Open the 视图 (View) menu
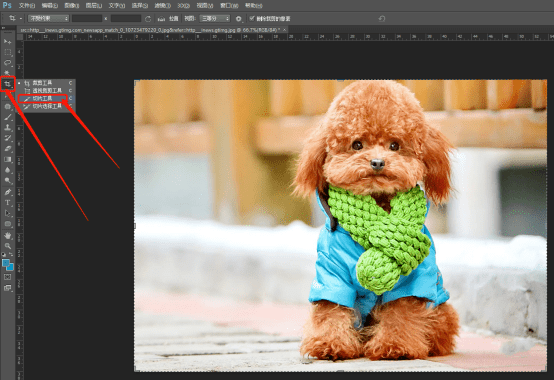This screenshot has width=554, height=380. pyautogui.click(x=205, y=6)
